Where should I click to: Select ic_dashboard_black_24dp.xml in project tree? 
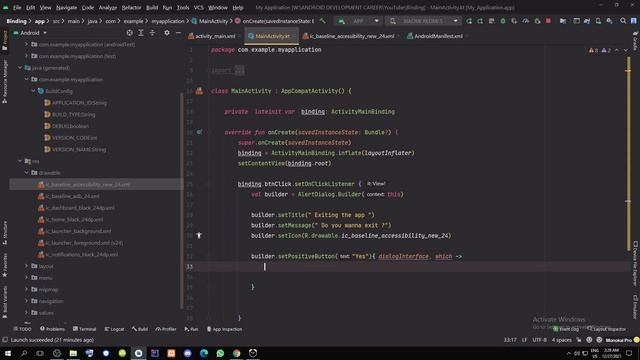coord(76,208)
